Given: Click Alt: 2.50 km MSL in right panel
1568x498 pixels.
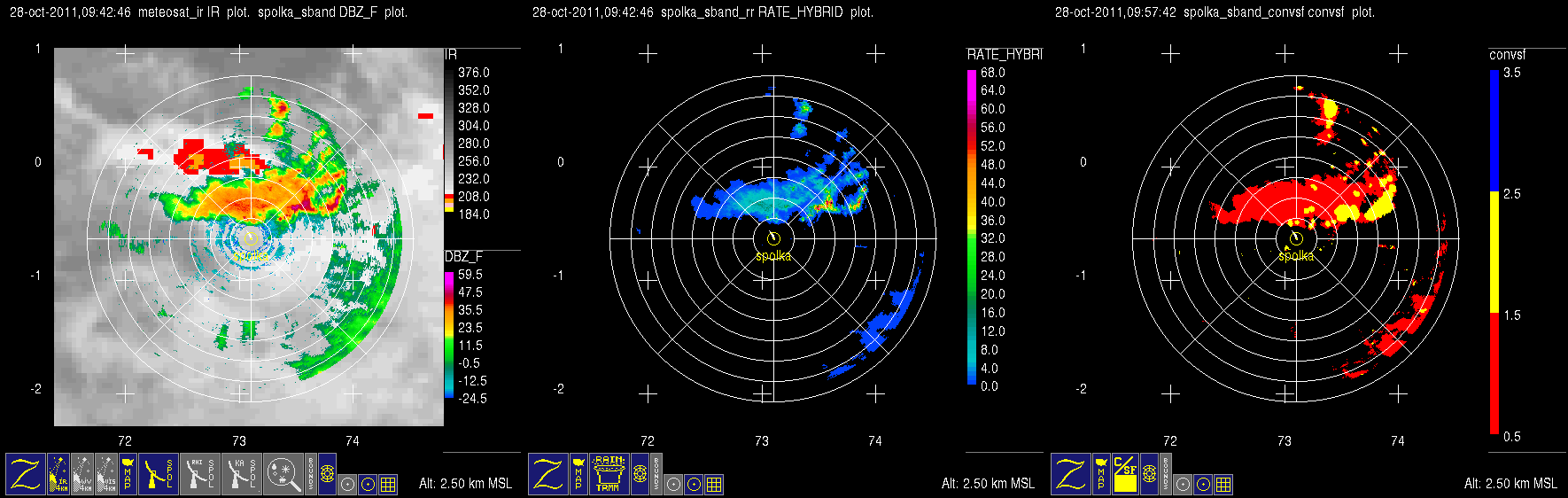Looking at the screenshot, I should click(1510, 484).
